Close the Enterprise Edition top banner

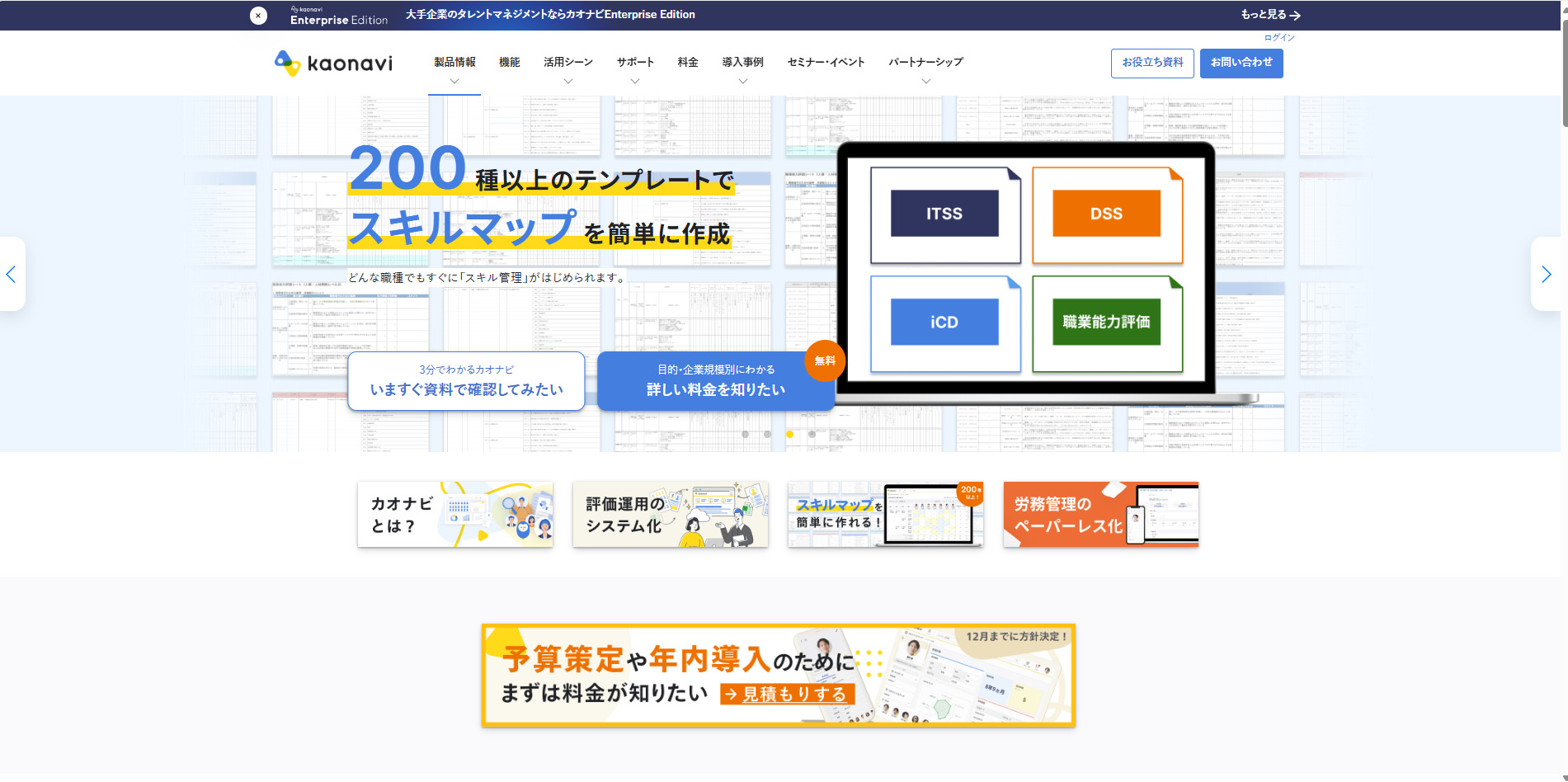pyautogui.click(x=258, y=16)
